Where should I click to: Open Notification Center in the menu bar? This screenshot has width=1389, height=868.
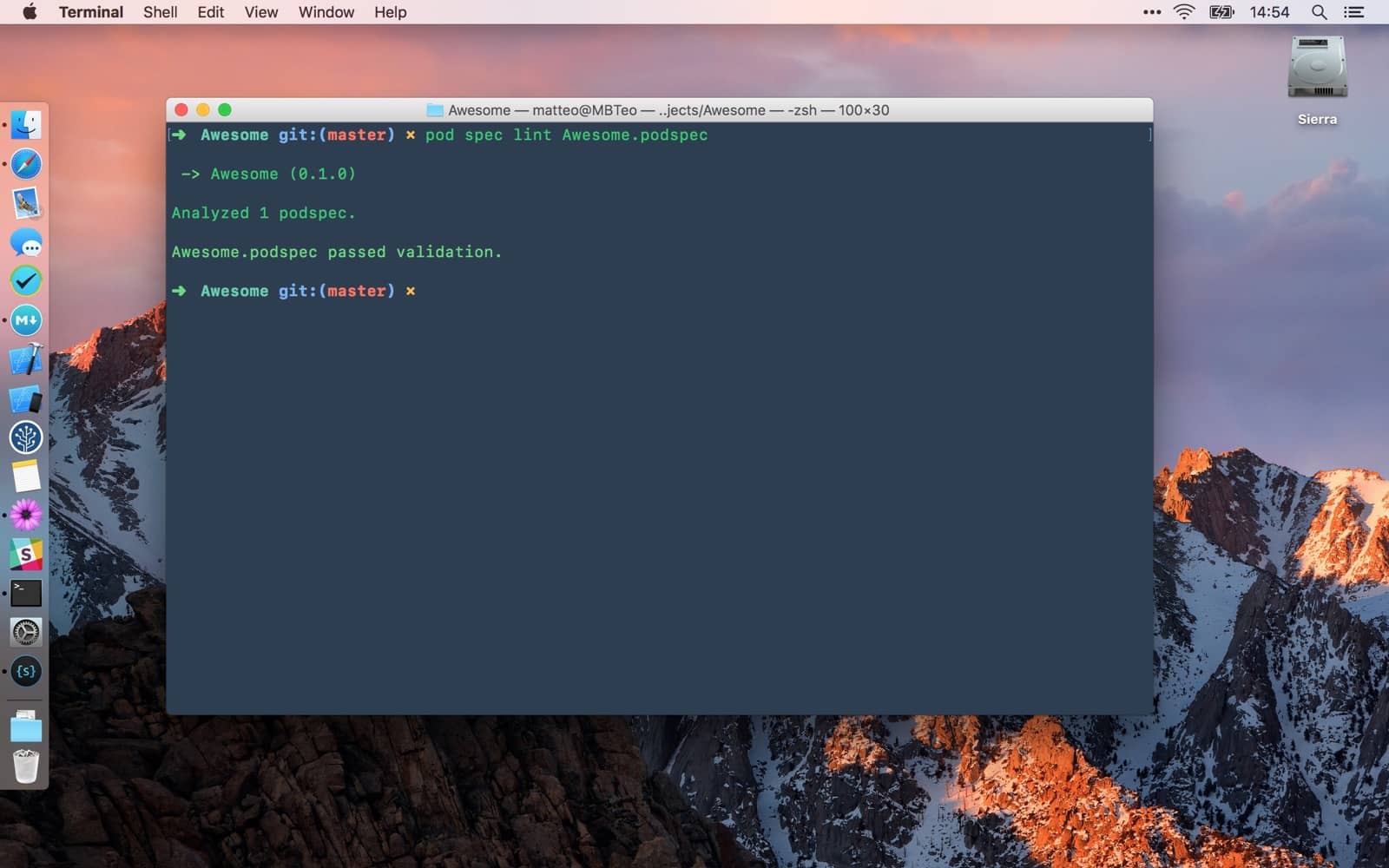click(1352, 12)
